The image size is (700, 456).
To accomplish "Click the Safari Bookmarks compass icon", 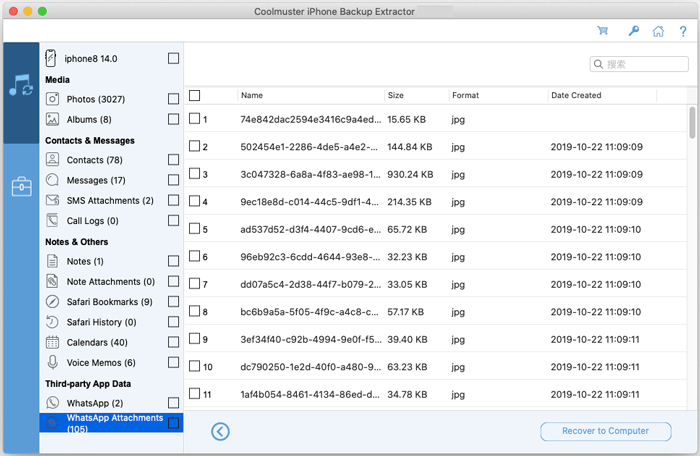I will (52, 301).
